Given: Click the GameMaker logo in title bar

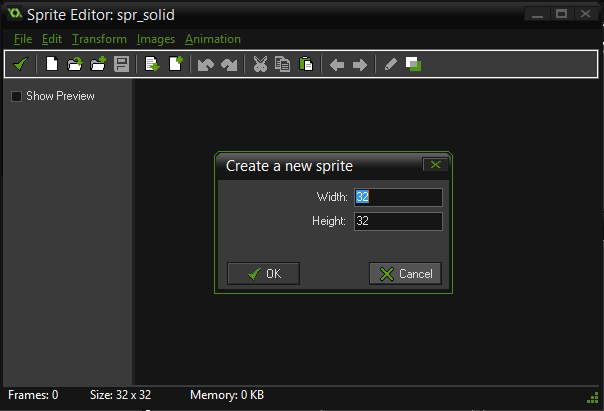Looking at the screenshot, I should coord(15,13).
